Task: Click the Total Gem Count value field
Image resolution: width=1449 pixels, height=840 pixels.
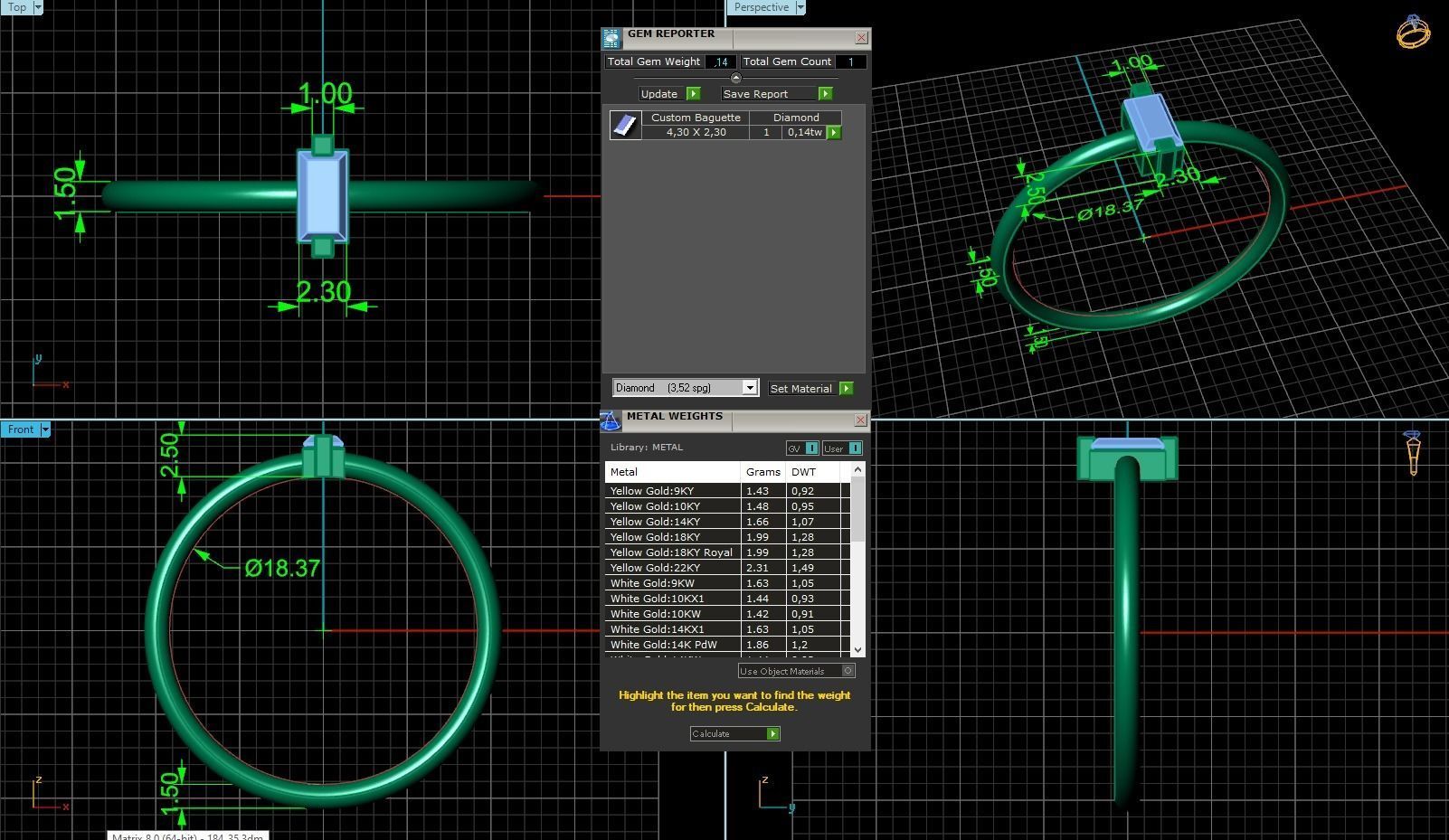Action: (x=849, y=61)
